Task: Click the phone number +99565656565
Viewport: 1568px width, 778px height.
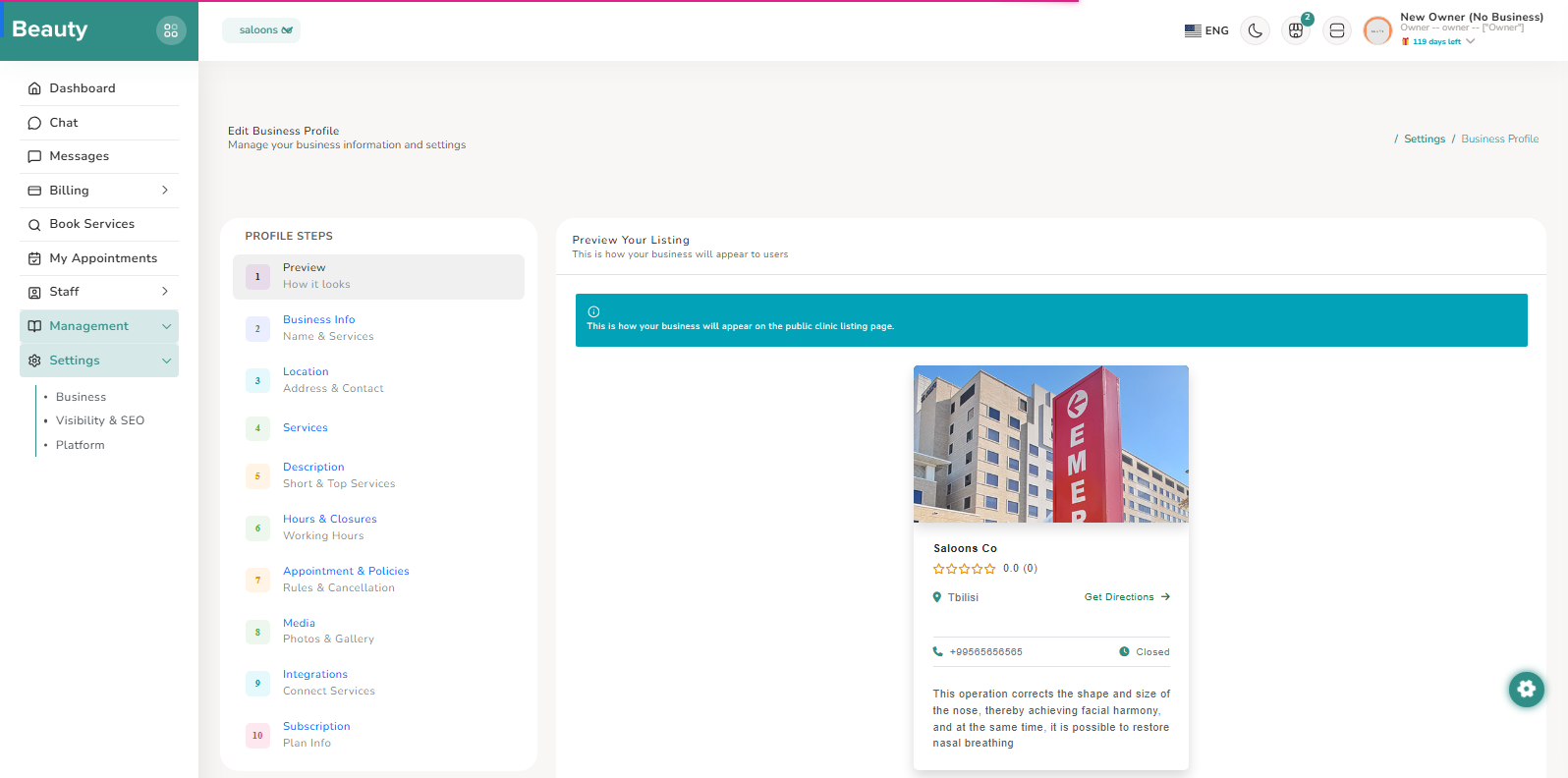Action: point(985,652)
